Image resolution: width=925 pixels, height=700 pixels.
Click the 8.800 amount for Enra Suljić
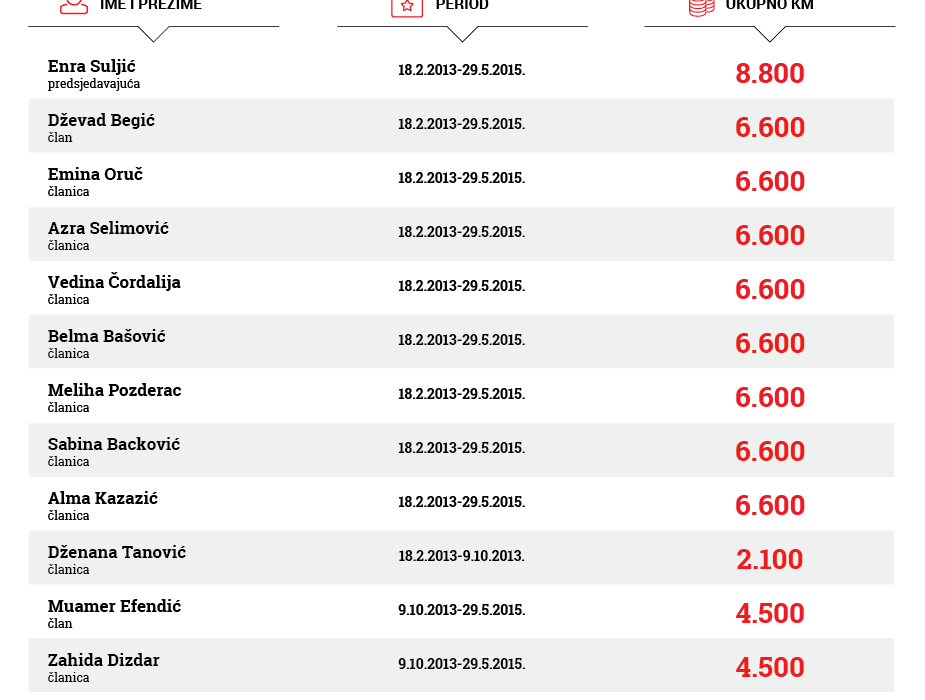coord(769,73)
